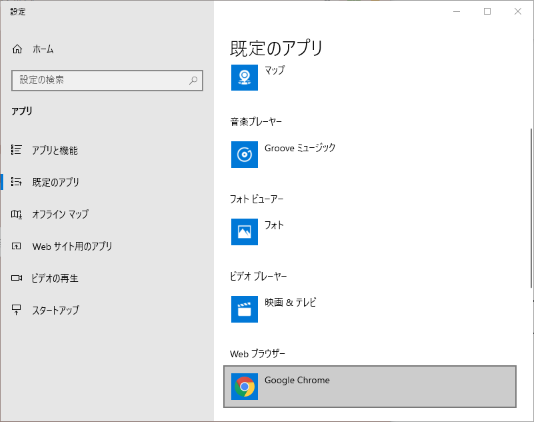
Task: Click the vertical scrollbar thumb
Action: click(x=531, y=208)
